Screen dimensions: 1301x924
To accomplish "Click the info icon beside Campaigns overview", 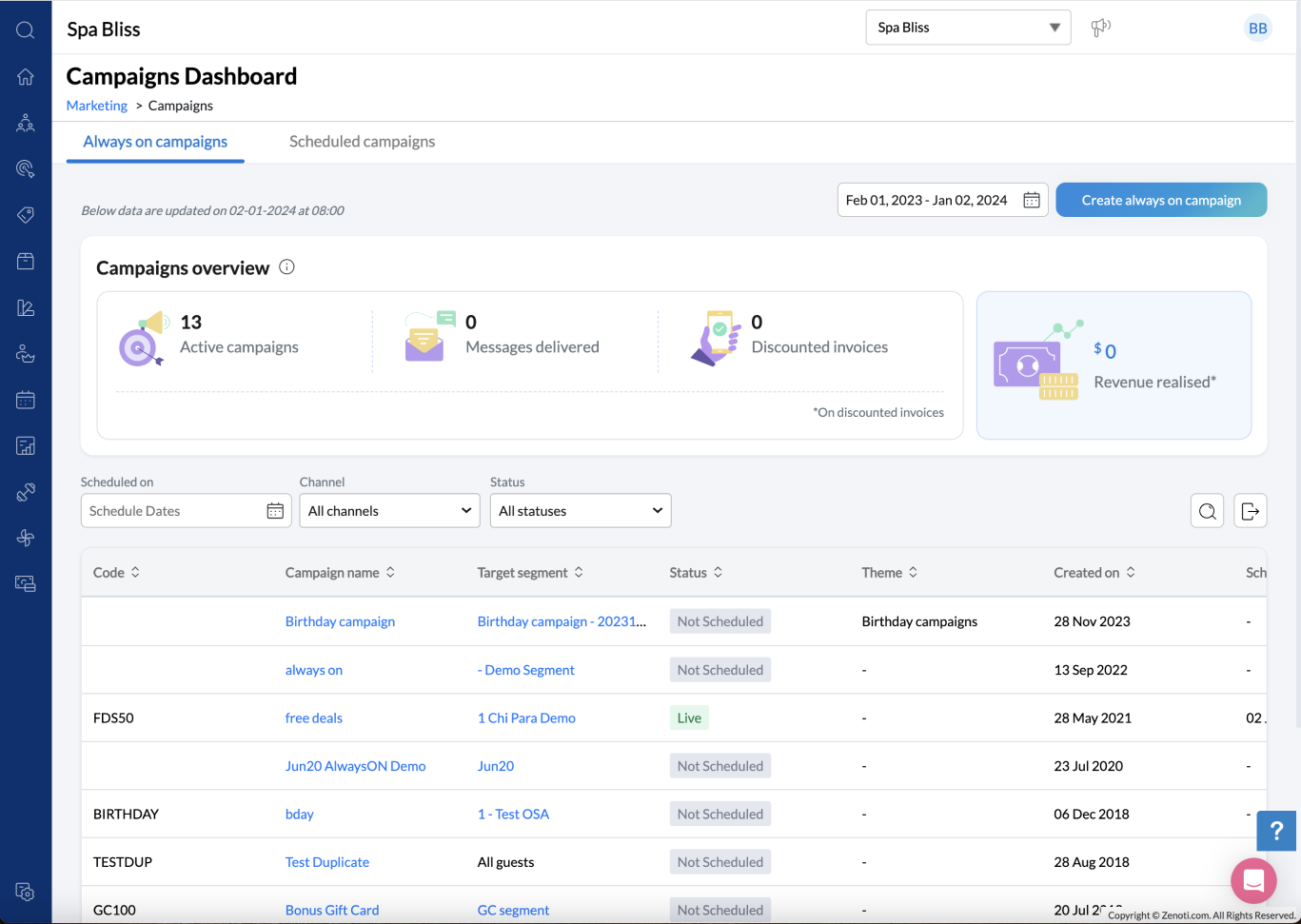I will coord(286,267).
